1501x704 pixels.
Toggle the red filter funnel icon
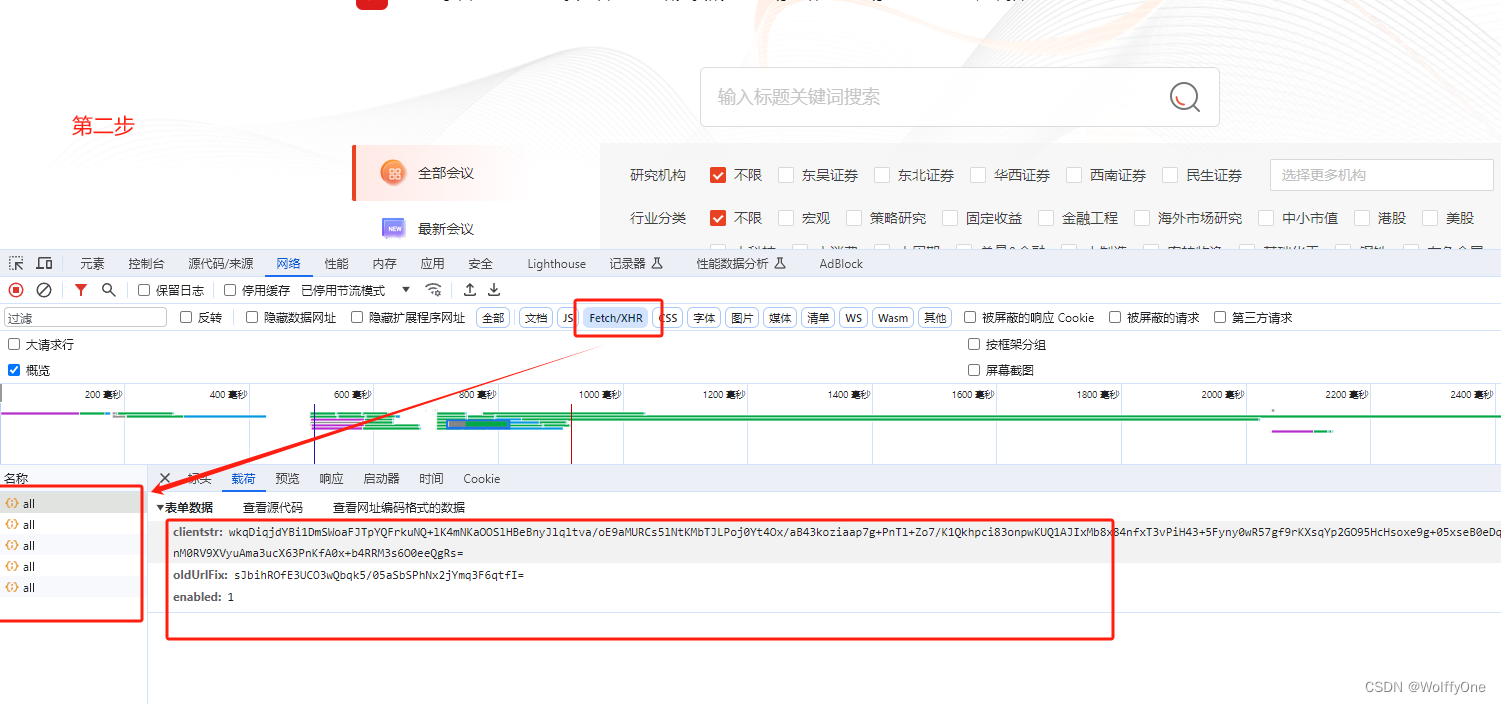[x=81, y=290]
